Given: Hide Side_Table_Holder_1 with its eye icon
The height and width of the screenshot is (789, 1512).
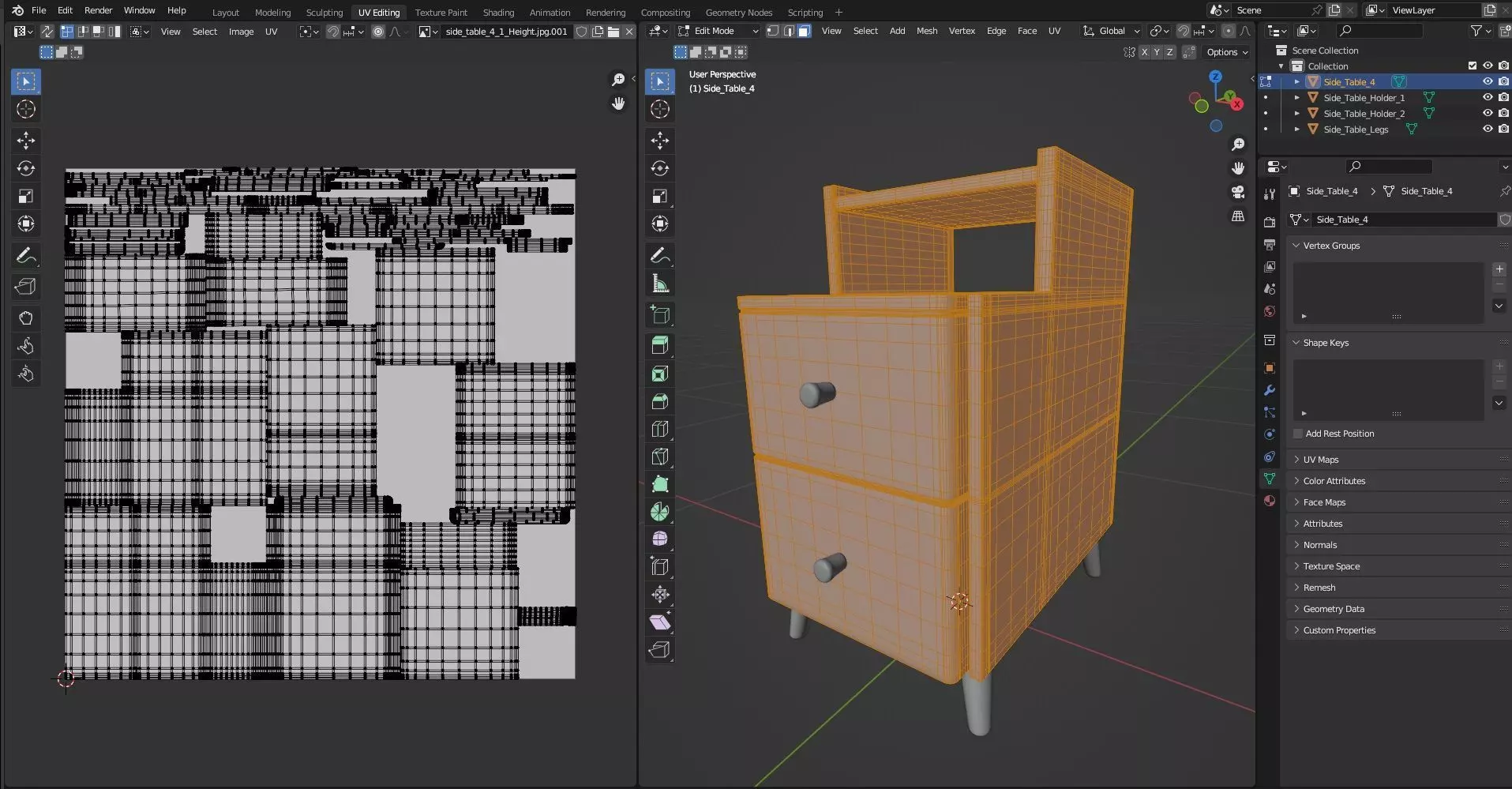Looking at the screenshot, I should coord(1488,97).
